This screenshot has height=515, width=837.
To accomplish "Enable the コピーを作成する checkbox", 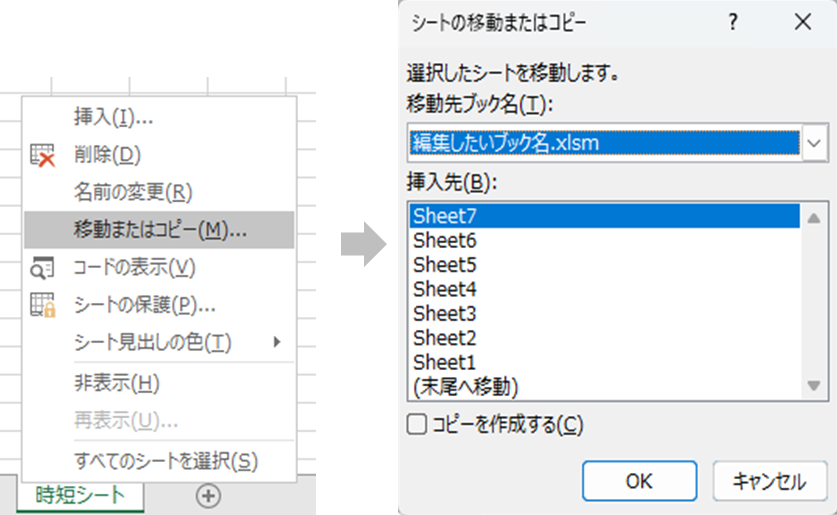I will coord(416,425).
